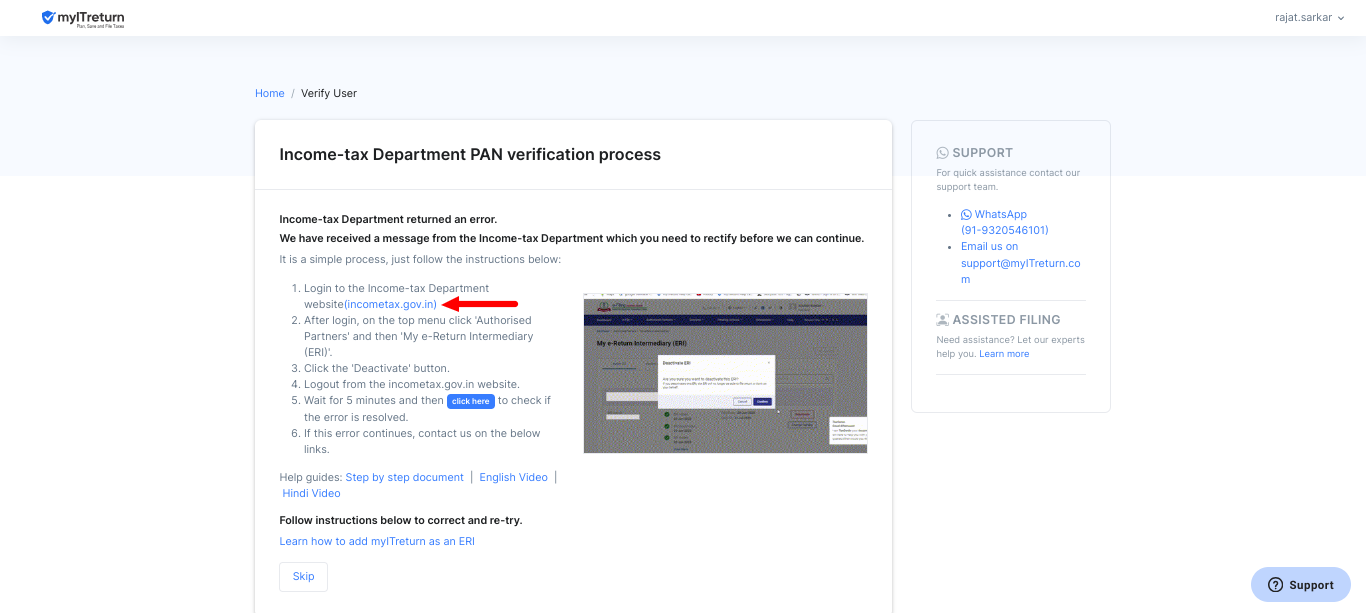Open the English Video help guide
The image size is (1366, 613).
click(x=514, y=477)
